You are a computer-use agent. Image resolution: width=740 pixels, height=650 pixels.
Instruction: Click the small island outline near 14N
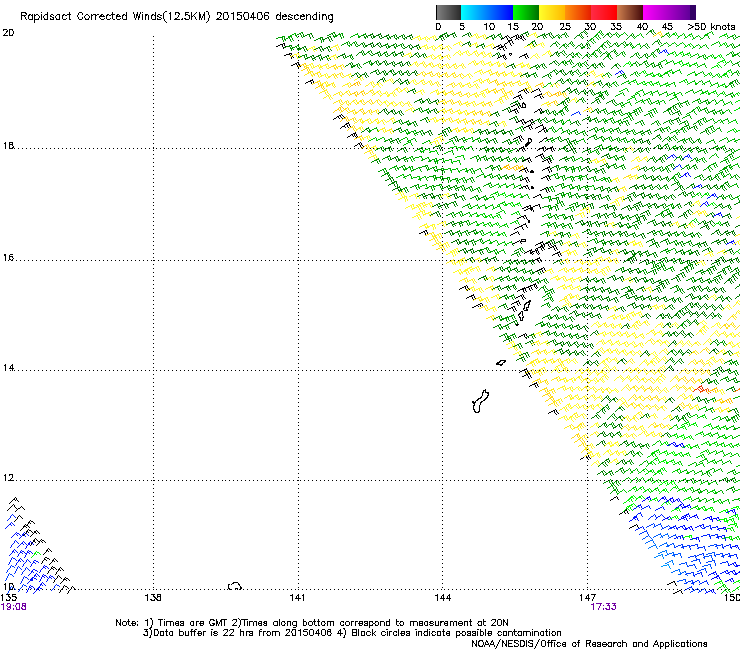click(x=501, y=363)
